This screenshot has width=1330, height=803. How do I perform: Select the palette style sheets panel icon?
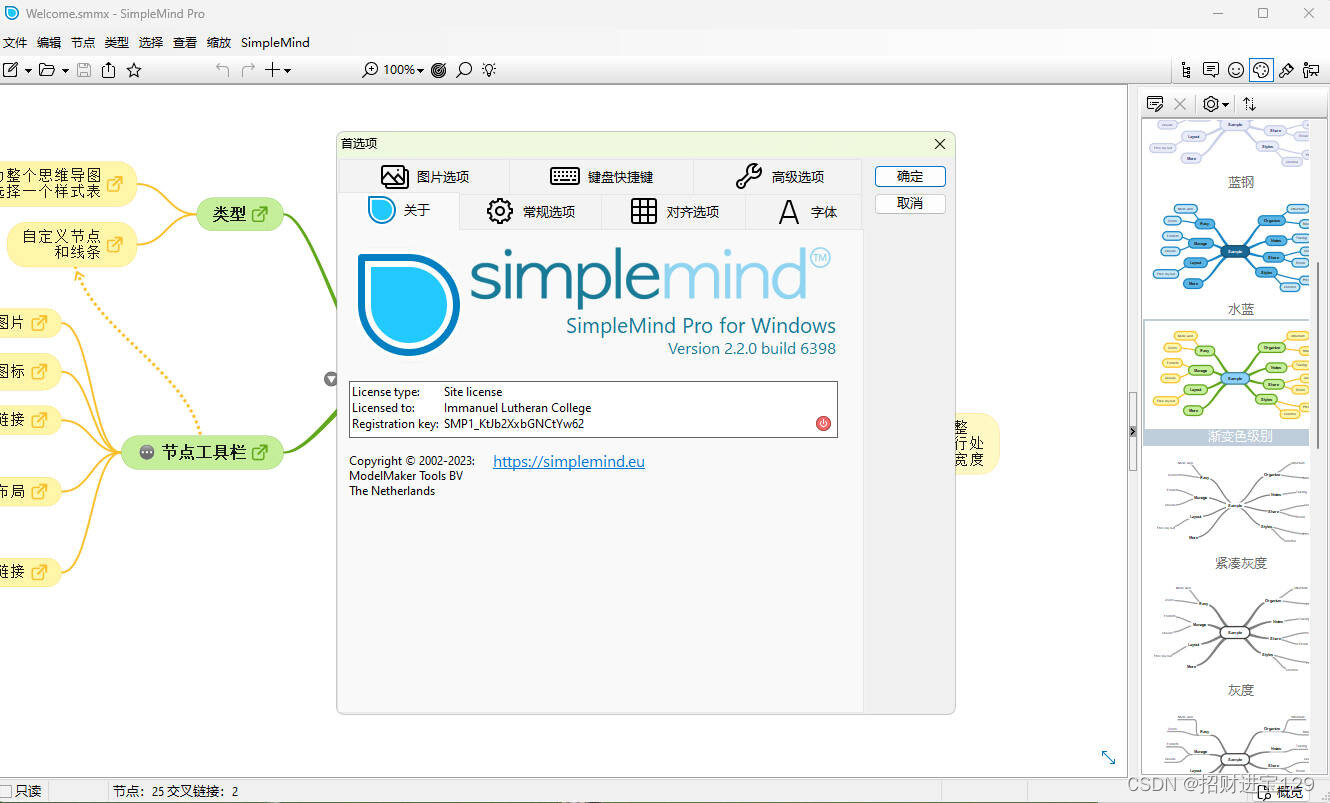(1261, 70)
